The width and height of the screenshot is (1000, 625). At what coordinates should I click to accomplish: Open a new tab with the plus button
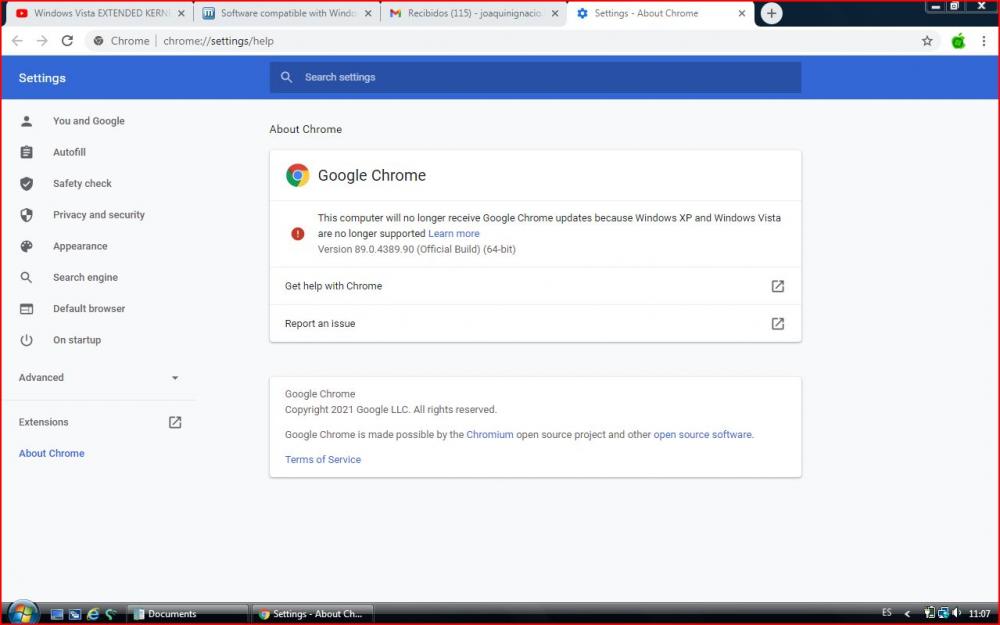[x=771, y=13]
